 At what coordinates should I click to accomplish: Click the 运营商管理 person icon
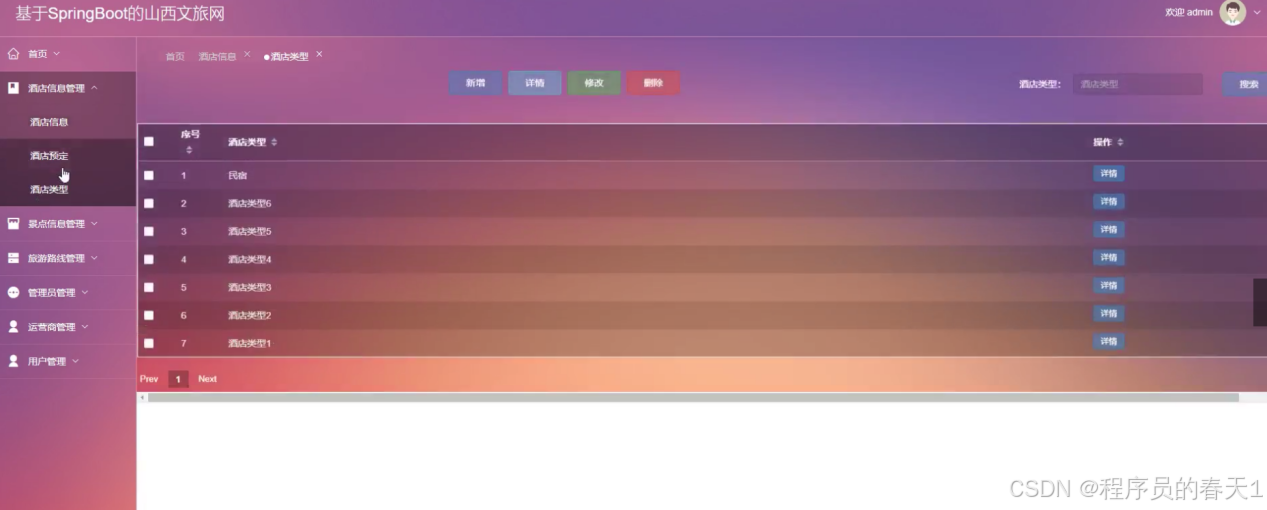13,327
